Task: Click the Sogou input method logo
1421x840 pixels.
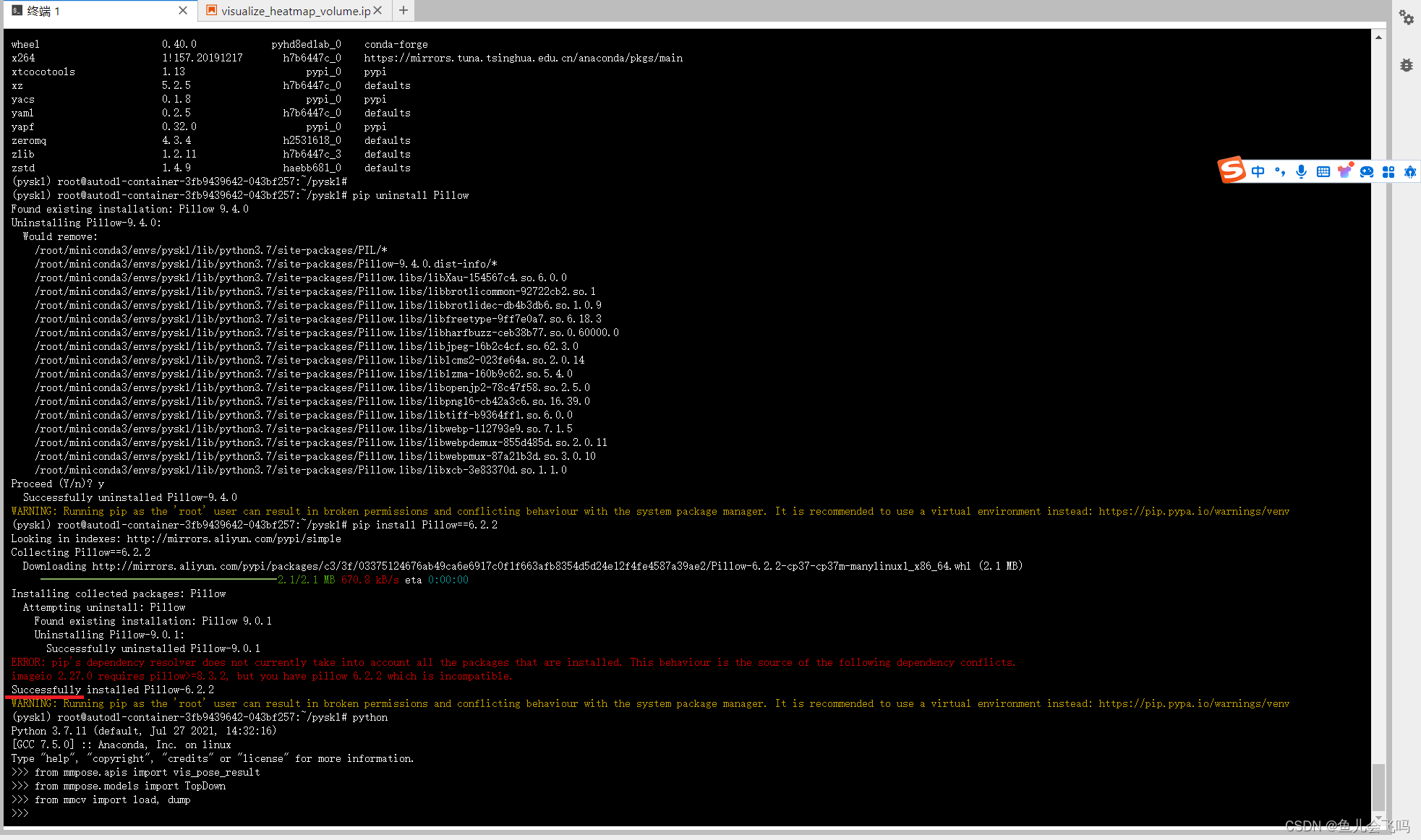Action: click(1232, 171)
